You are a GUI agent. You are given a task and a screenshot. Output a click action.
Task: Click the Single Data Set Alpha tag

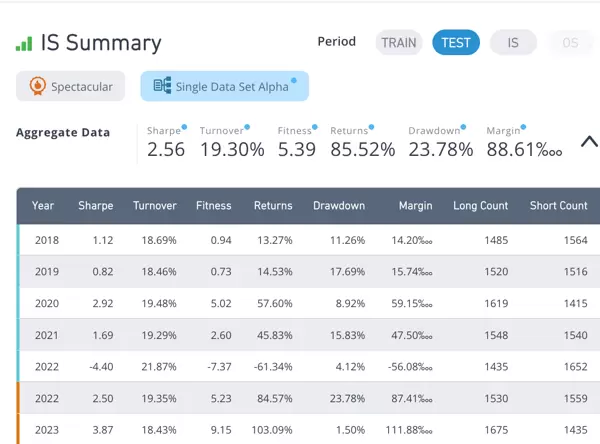pyautogui.click(x=224, y=87)
